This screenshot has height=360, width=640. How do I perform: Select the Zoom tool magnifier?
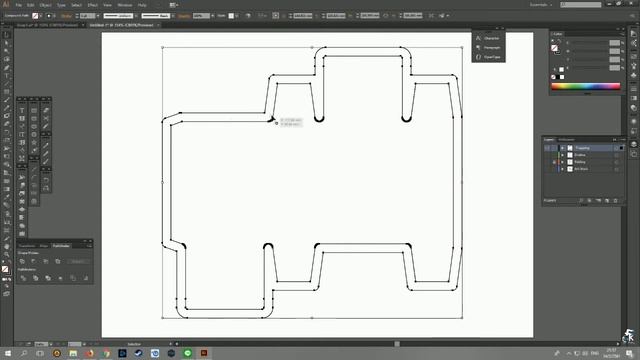tap(7, 254)
